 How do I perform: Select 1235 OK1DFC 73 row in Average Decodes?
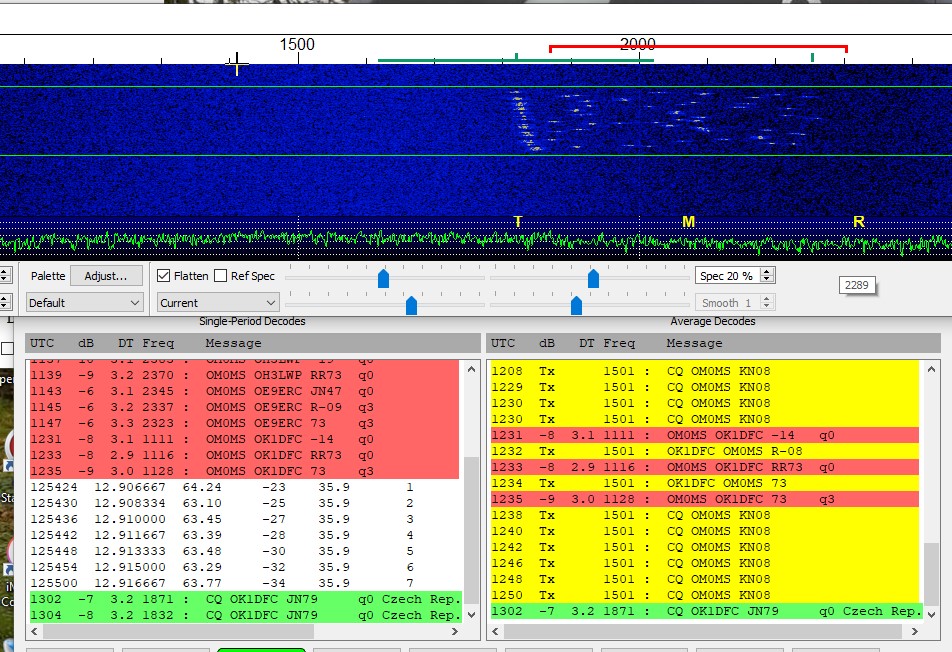tap(704, 499)
